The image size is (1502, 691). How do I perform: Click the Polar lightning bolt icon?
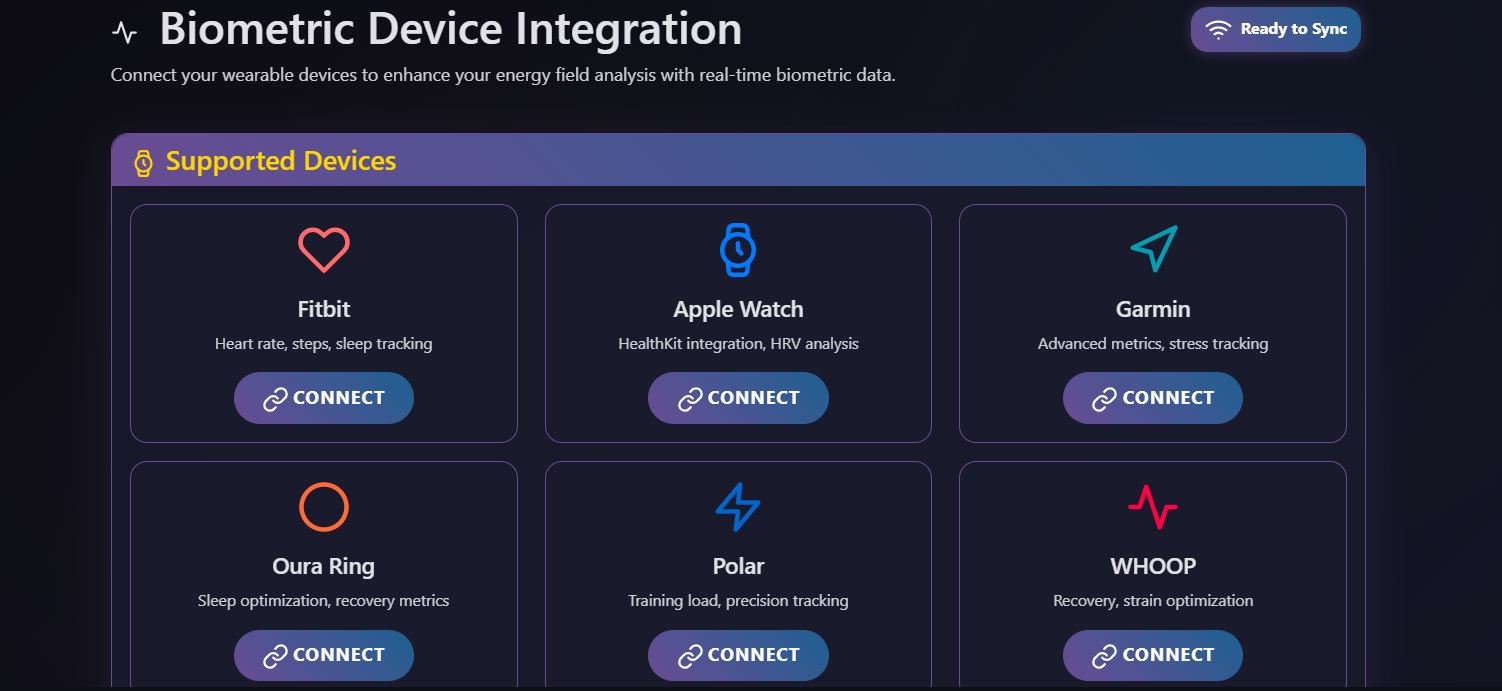[738, 507]
